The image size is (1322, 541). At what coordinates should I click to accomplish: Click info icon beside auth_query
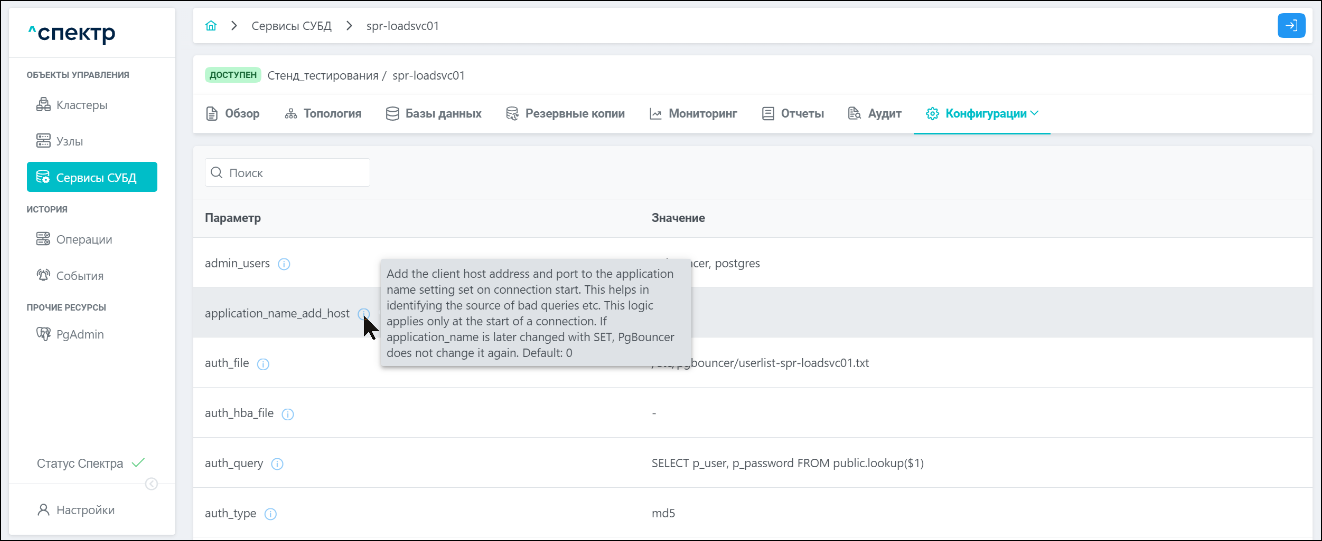click(x=277, y=464)
